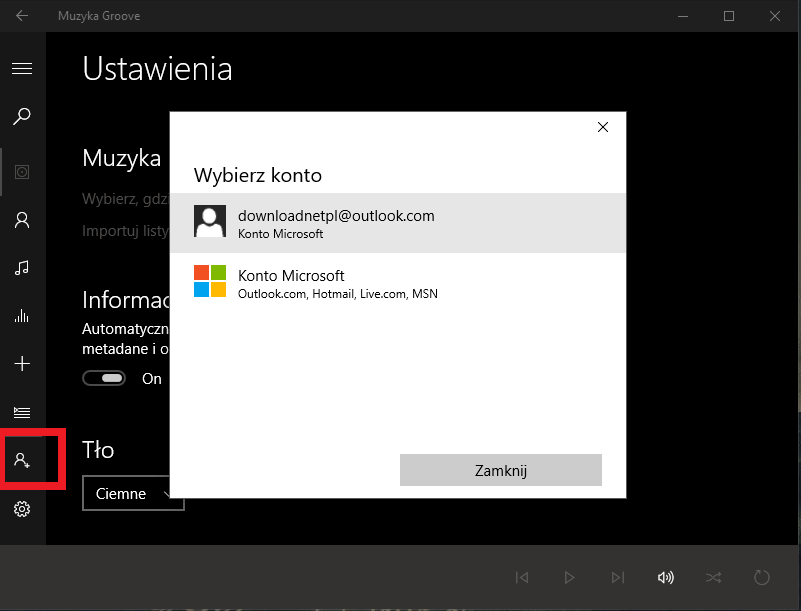Open Albums from the sidebar disc icon

(x=22, y=172)
